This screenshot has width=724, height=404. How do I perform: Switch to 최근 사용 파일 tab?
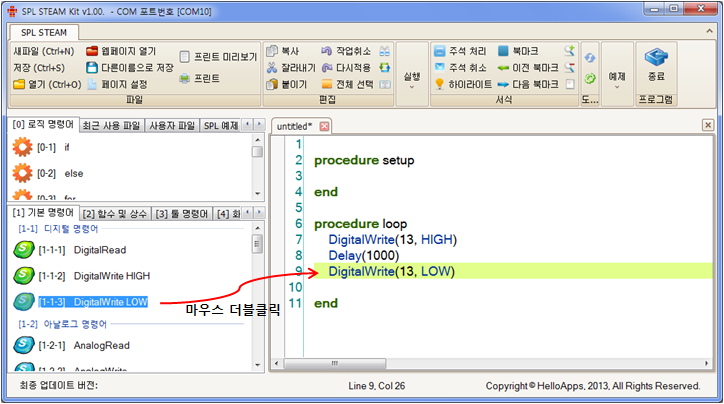coord(111,126)
